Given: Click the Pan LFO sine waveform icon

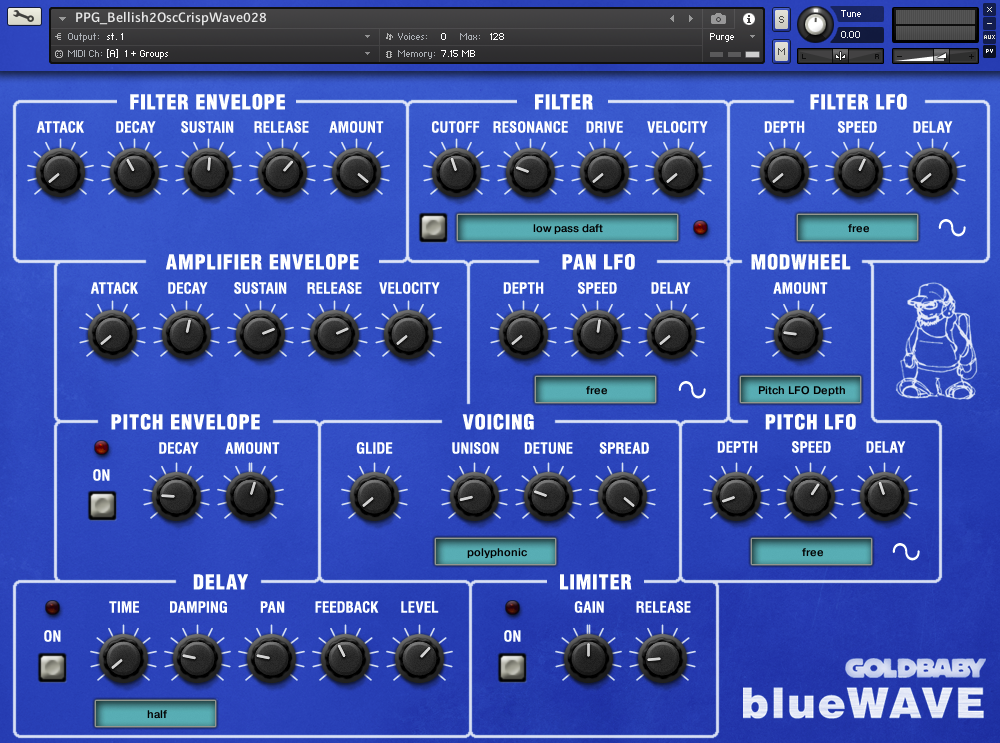Looking at the screenshot, I should pos(692,389).
